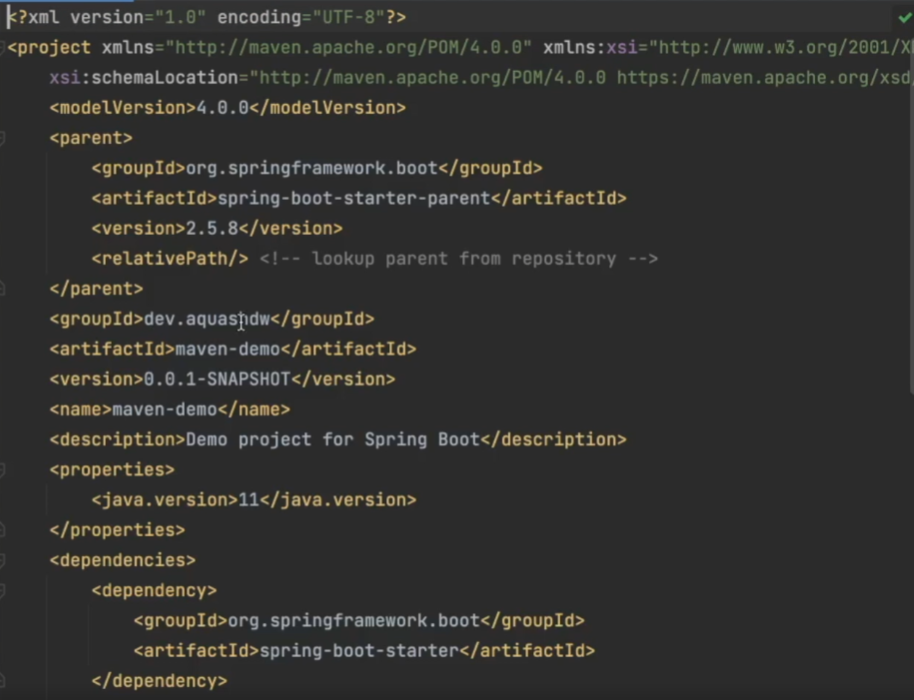Click the green inspection checkmark icon
The height and width of the screenshot is (700, 914).
[905, 17]
